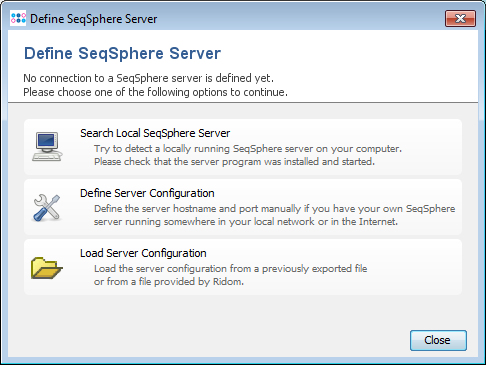Viewport: 486px width, 365px height.
Task: Choose Define Server Configuration option
Action: pos(243,207)
